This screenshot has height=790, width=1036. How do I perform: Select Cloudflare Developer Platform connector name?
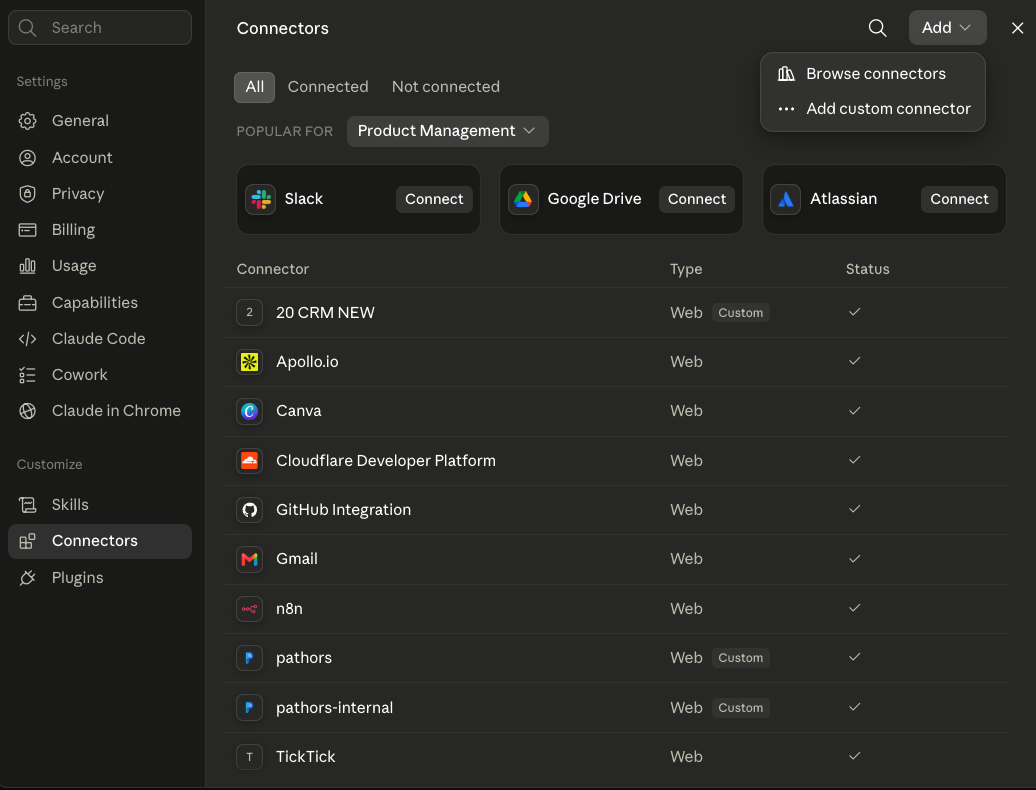[386, 460]
